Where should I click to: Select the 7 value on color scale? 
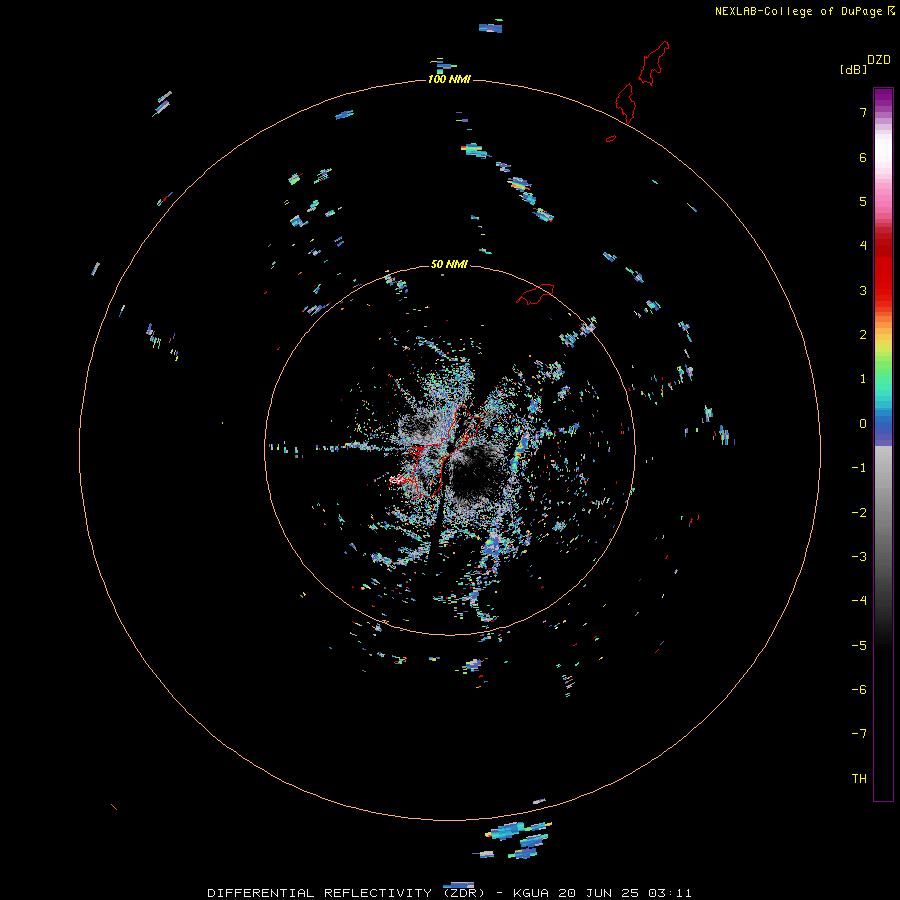(863, 112)
